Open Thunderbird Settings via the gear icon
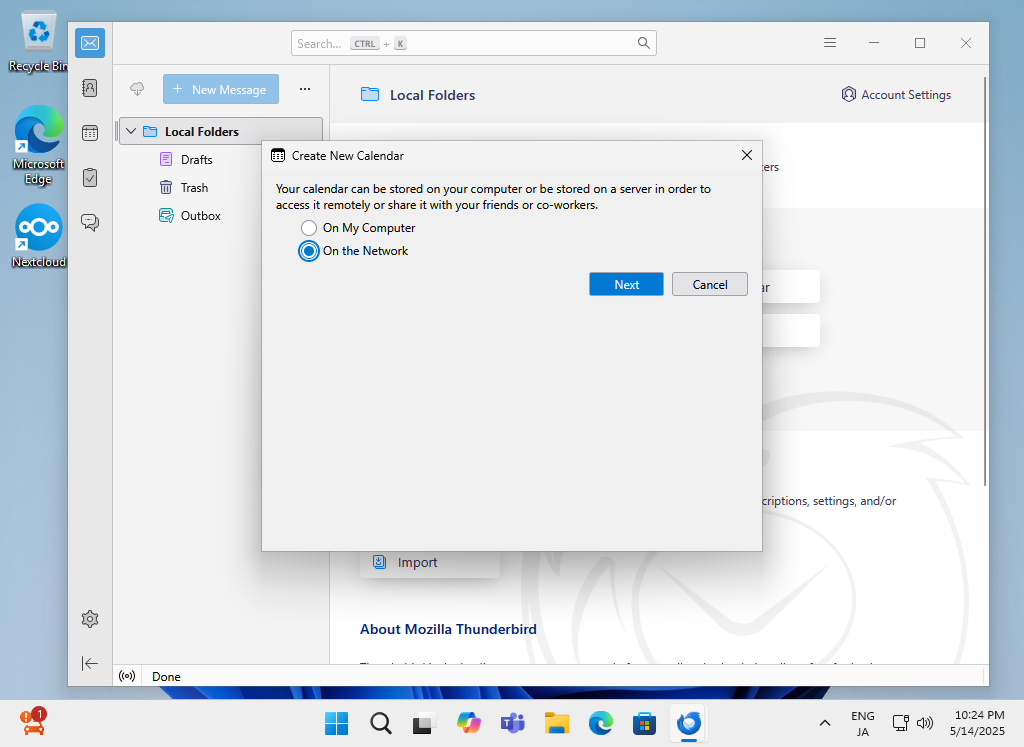The image size is (1024, 747). tap(89, 619)
